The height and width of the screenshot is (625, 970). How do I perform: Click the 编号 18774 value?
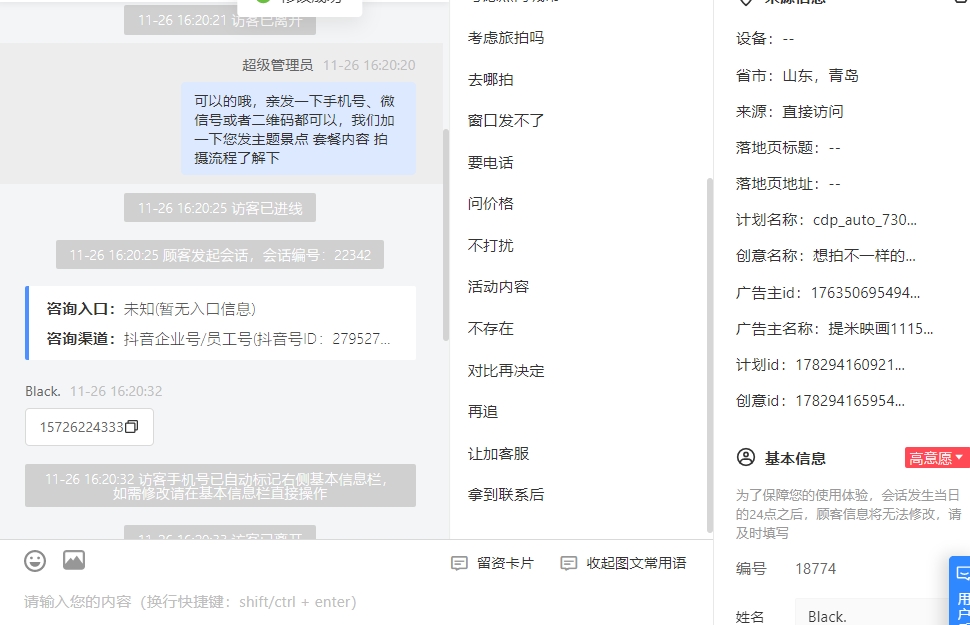coord(815,569)
